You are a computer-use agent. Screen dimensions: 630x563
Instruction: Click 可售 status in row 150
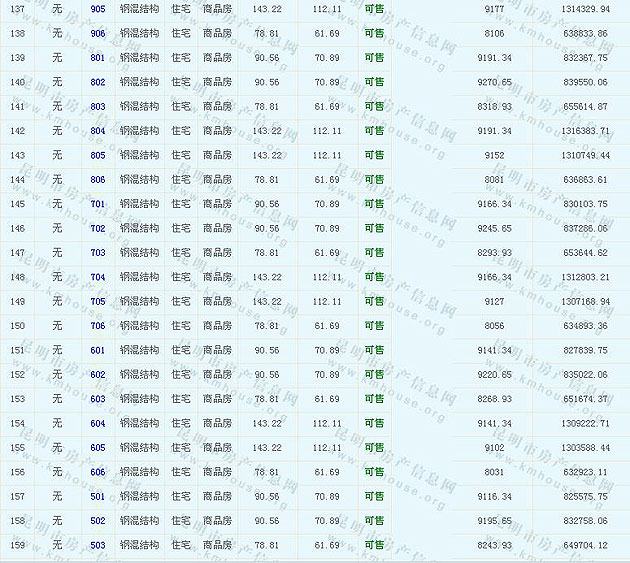click(x=374, y=326)
